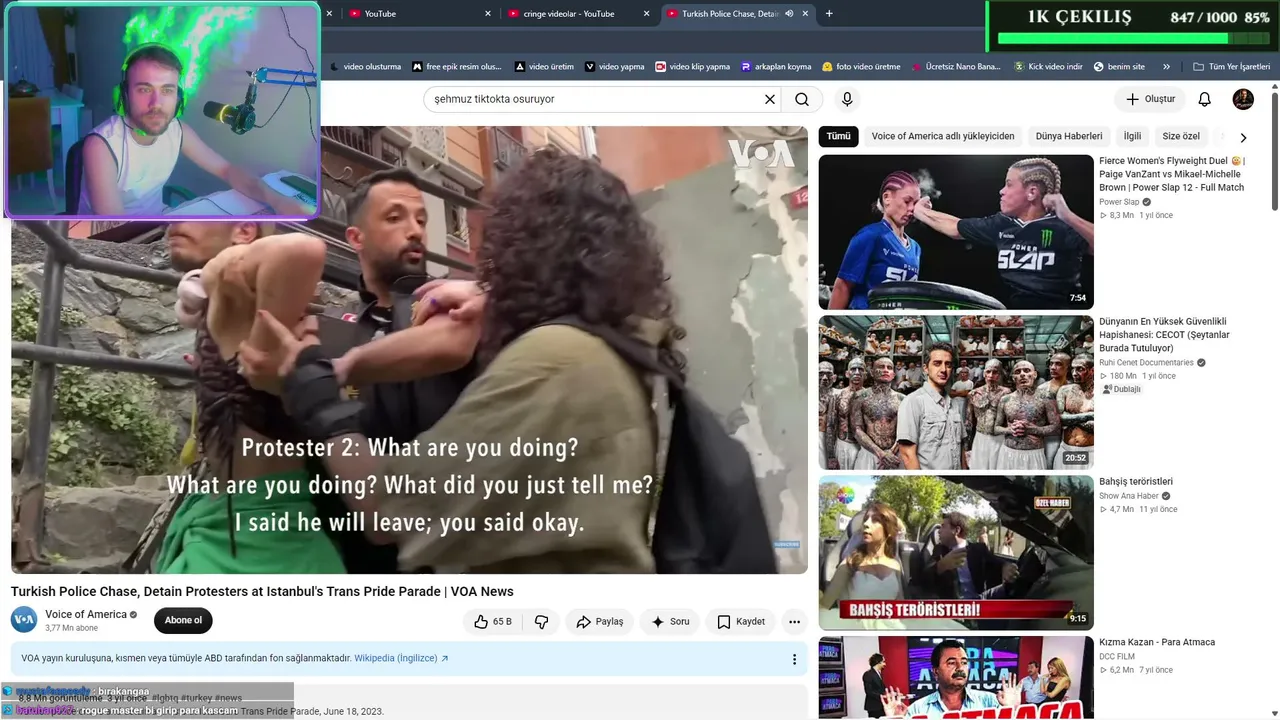Viewport: 1280px width, 720px height.
Task: Subscribe with the Abone ol button
Action: [183, 620]
